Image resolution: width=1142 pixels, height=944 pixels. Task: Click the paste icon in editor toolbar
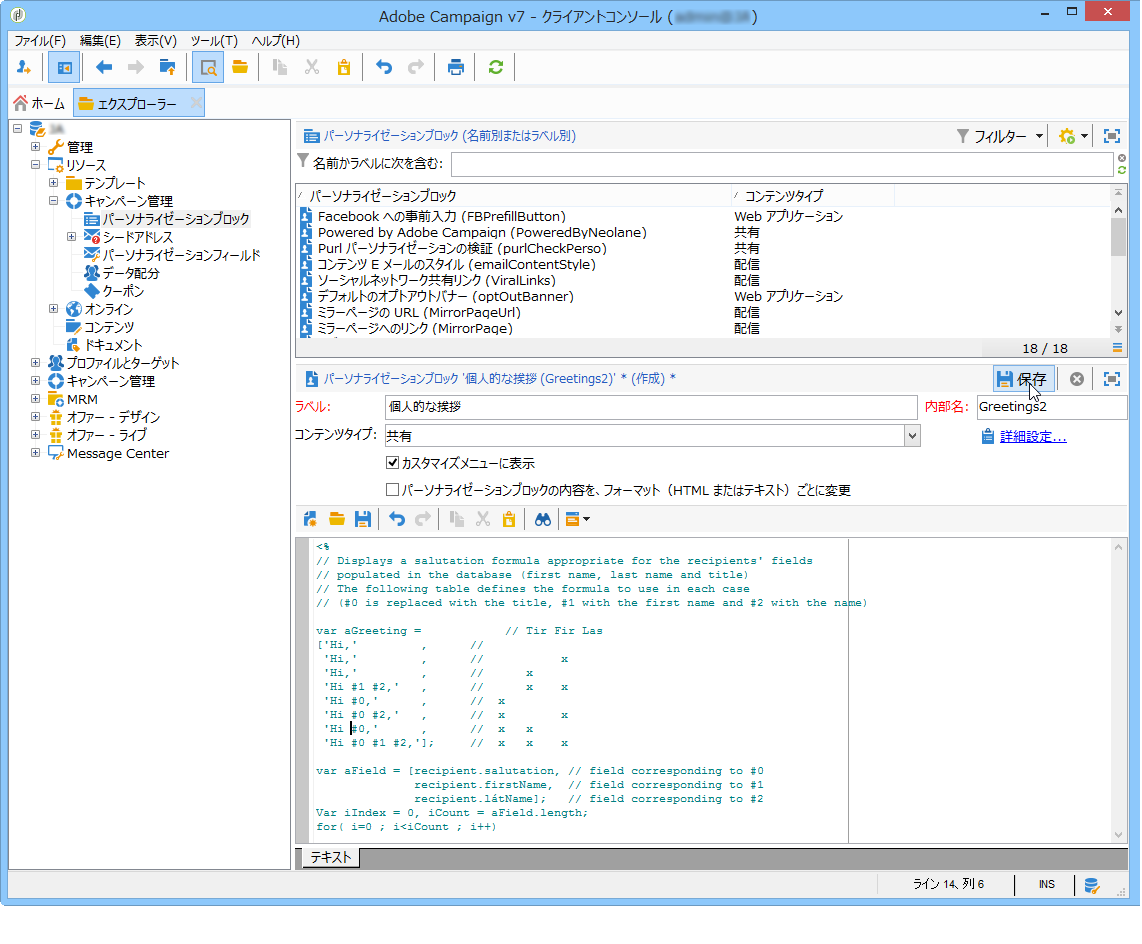click(509, 519)
